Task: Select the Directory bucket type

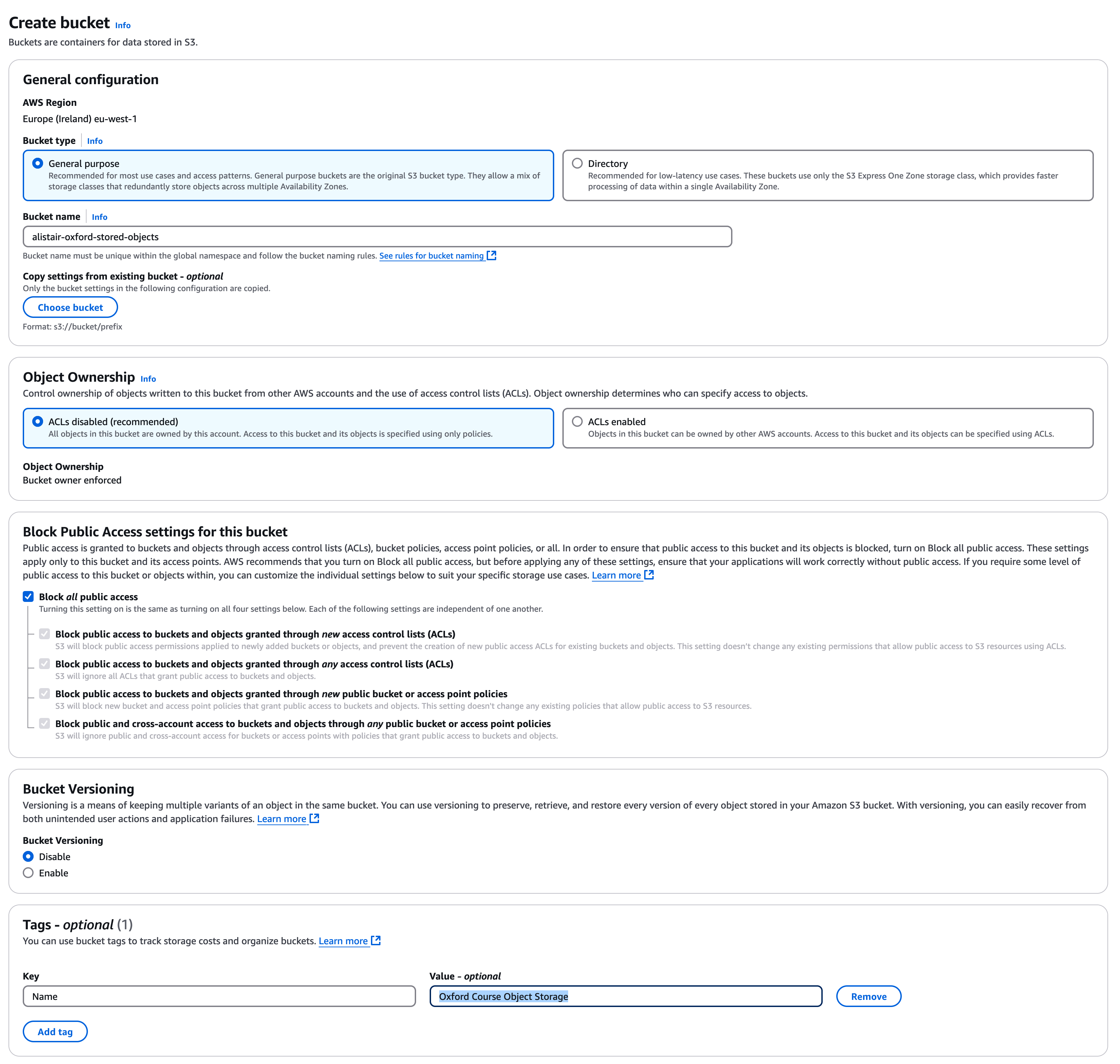Action: point(577,163)
